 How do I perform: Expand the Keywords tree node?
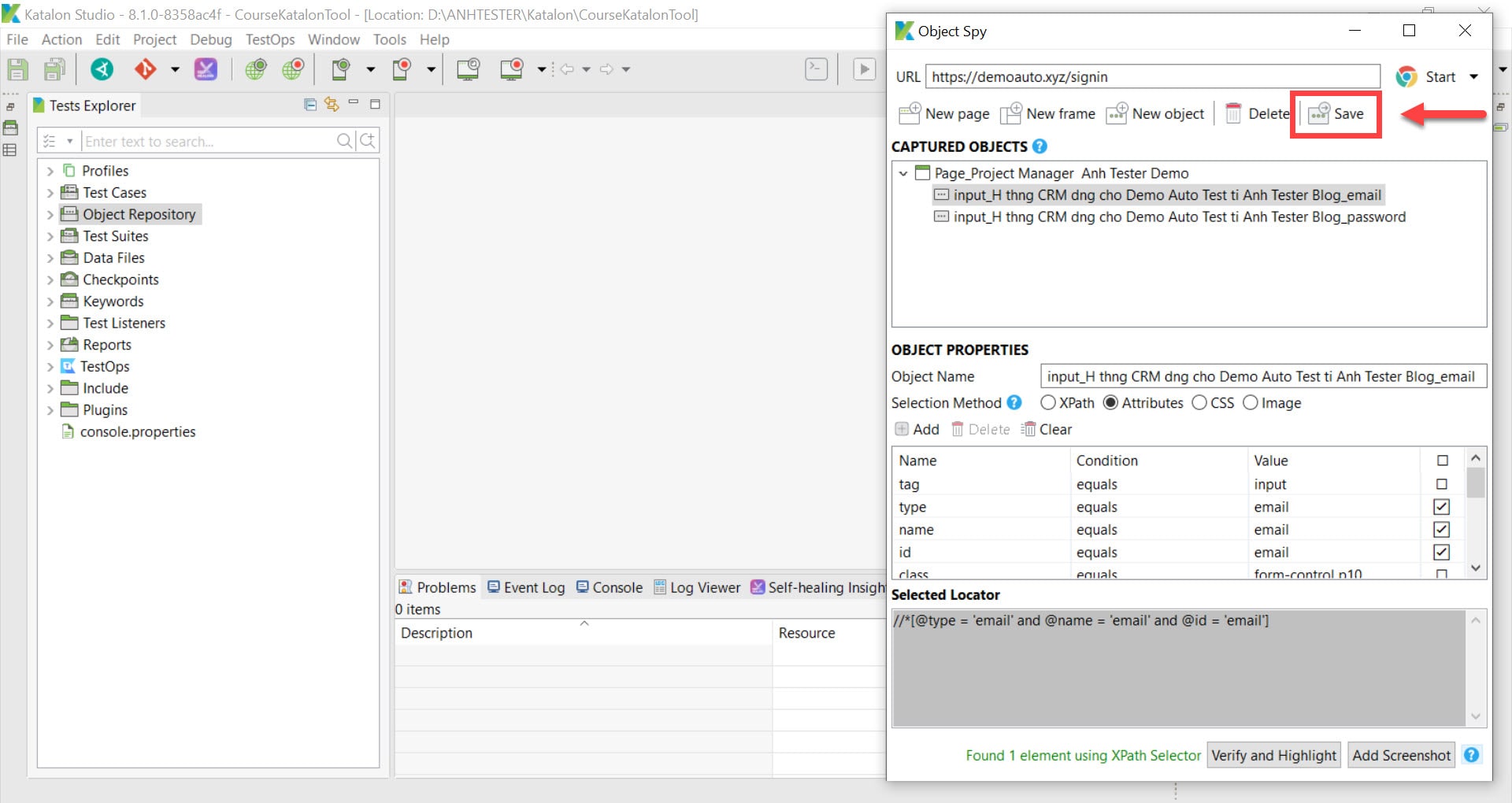coord(50,302)
